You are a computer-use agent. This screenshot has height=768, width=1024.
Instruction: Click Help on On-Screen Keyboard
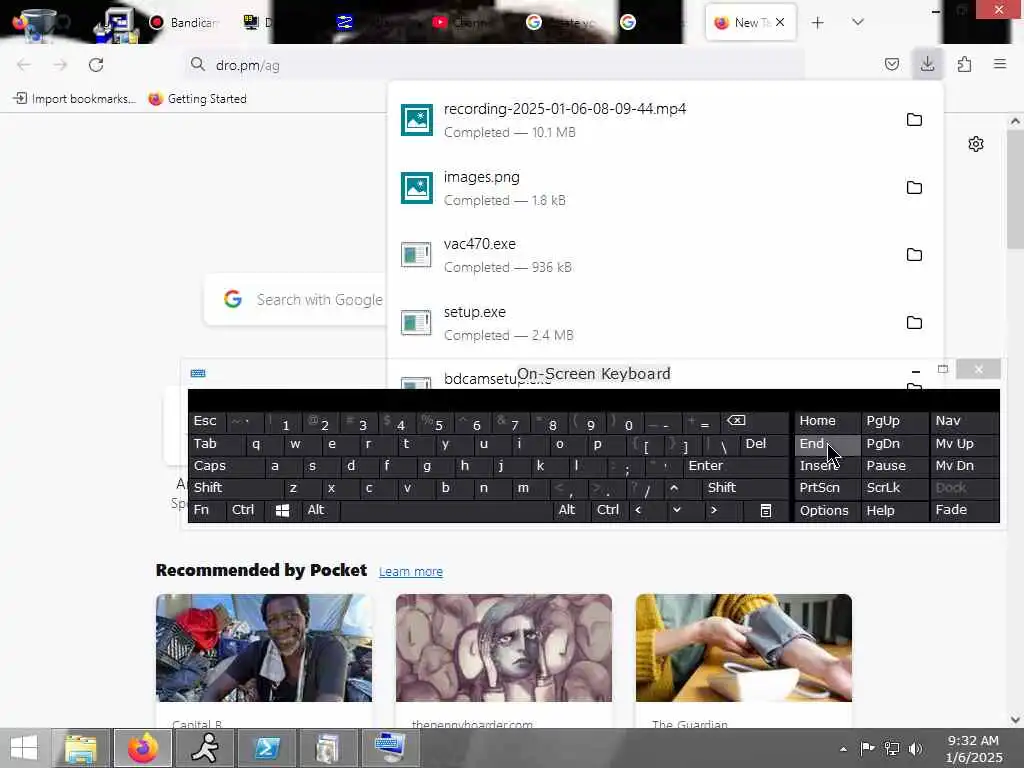point(894,511)
